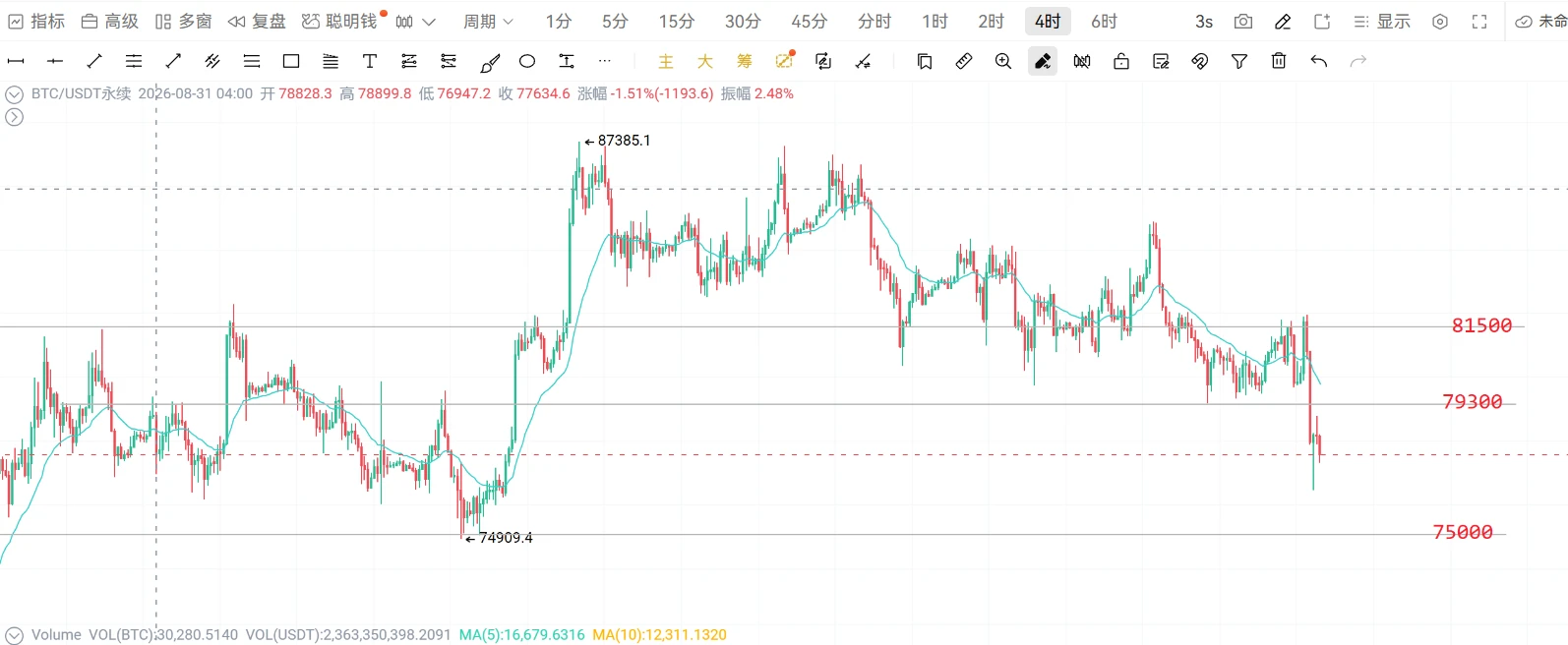The width and height of the screenshot is (1568, 645).
Task: Switch to the 1时 timeframe
Action: point(935,22)
